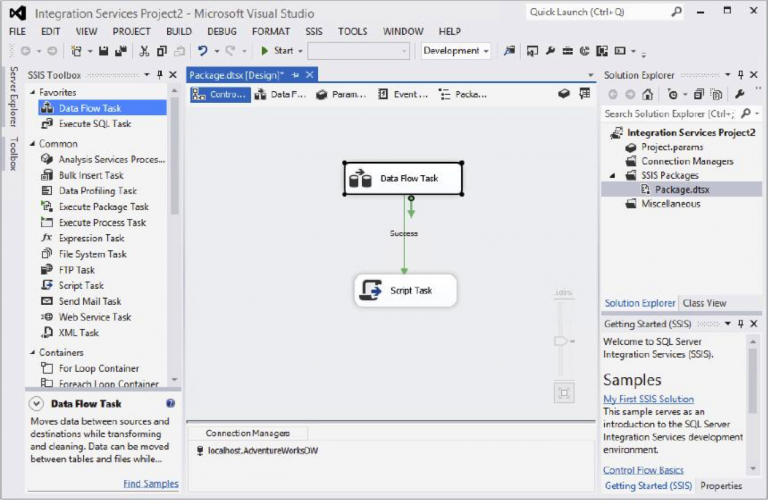768x500 pixels.
Task: Open the Control Flow Basics link
Action: pyautogui.click(x=643, y=470)
